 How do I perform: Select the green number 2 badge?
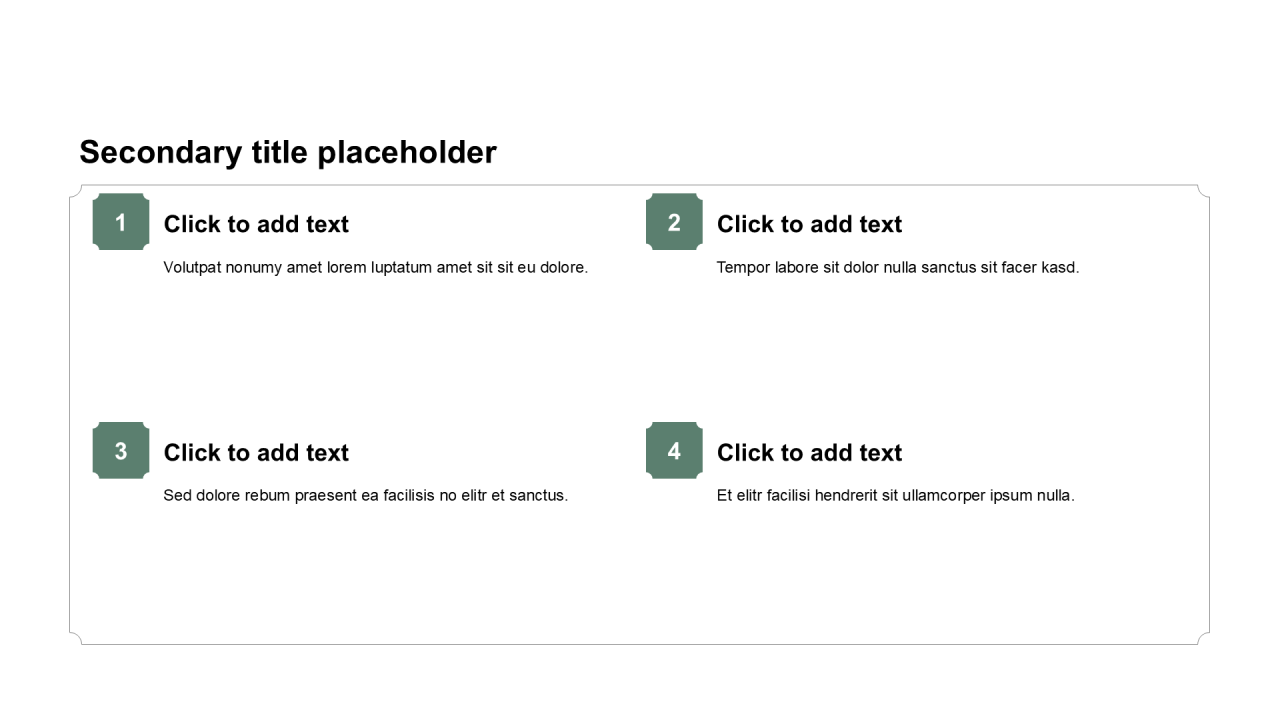point(674,222)
